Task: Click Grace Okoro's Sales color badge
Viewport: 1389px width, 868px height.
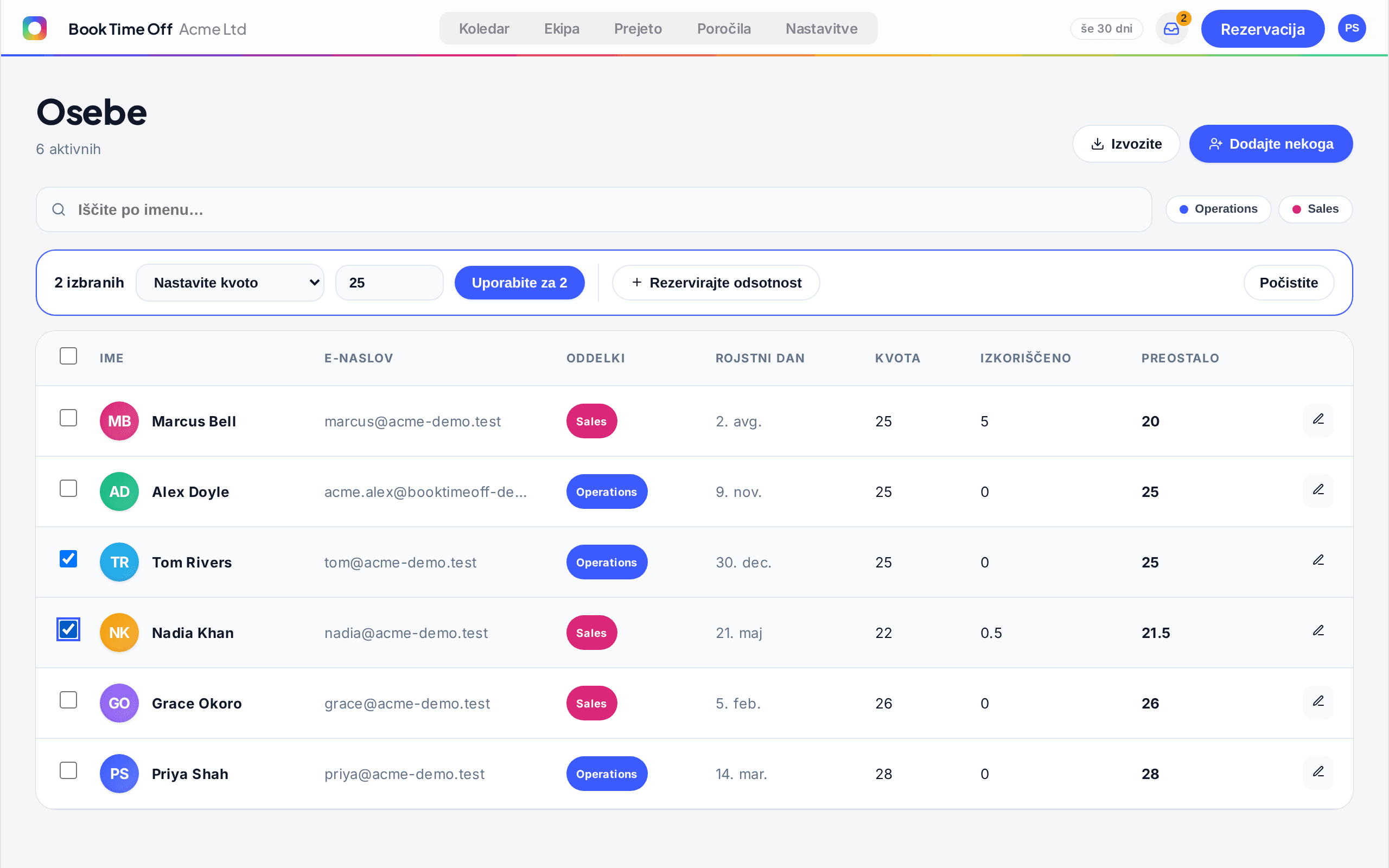Action: pyautogui.click(x=592, y=703)
